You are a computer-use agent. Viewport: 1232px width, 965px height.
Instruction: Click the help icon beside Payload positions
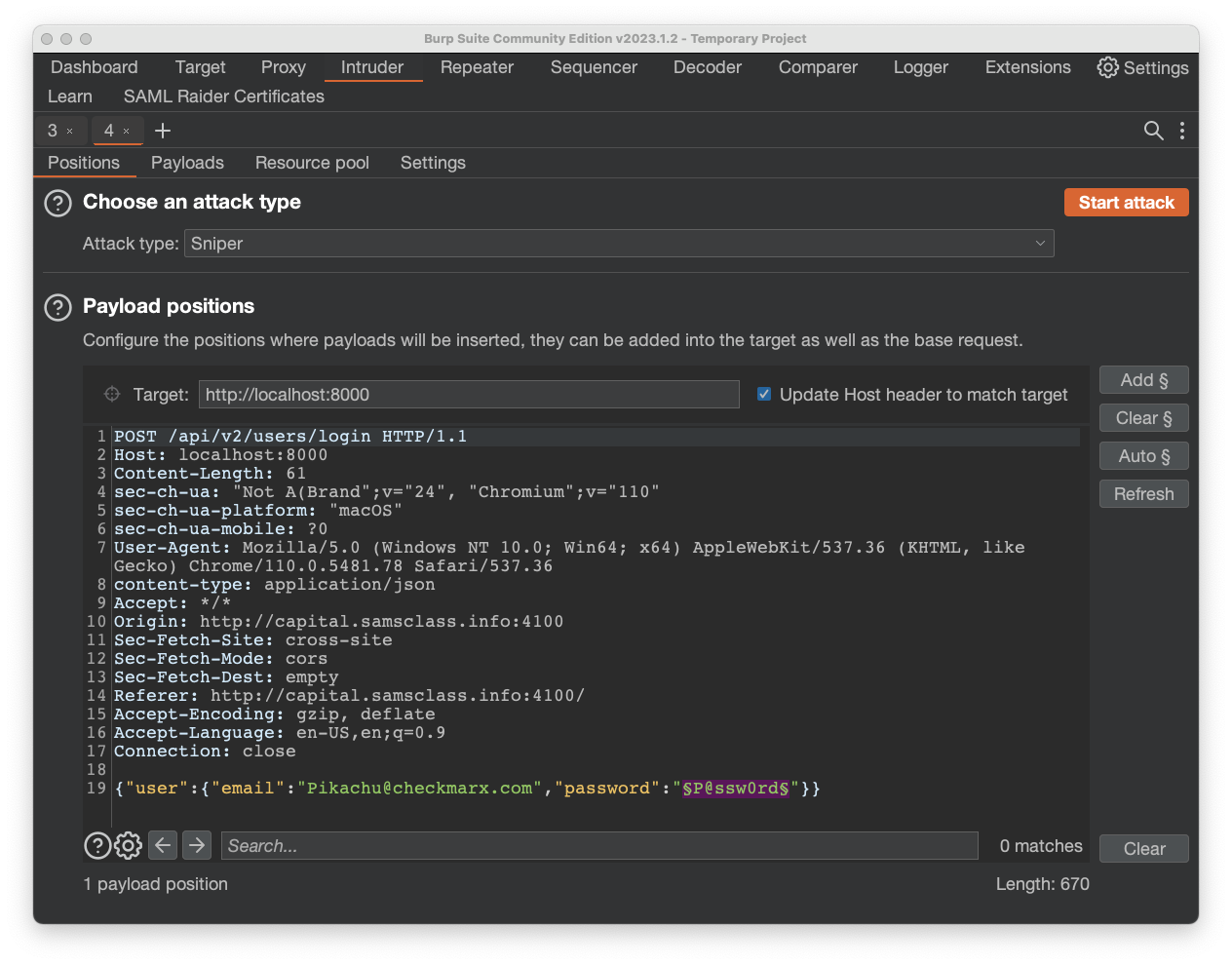pyautogui.click(x=58, y=307)
